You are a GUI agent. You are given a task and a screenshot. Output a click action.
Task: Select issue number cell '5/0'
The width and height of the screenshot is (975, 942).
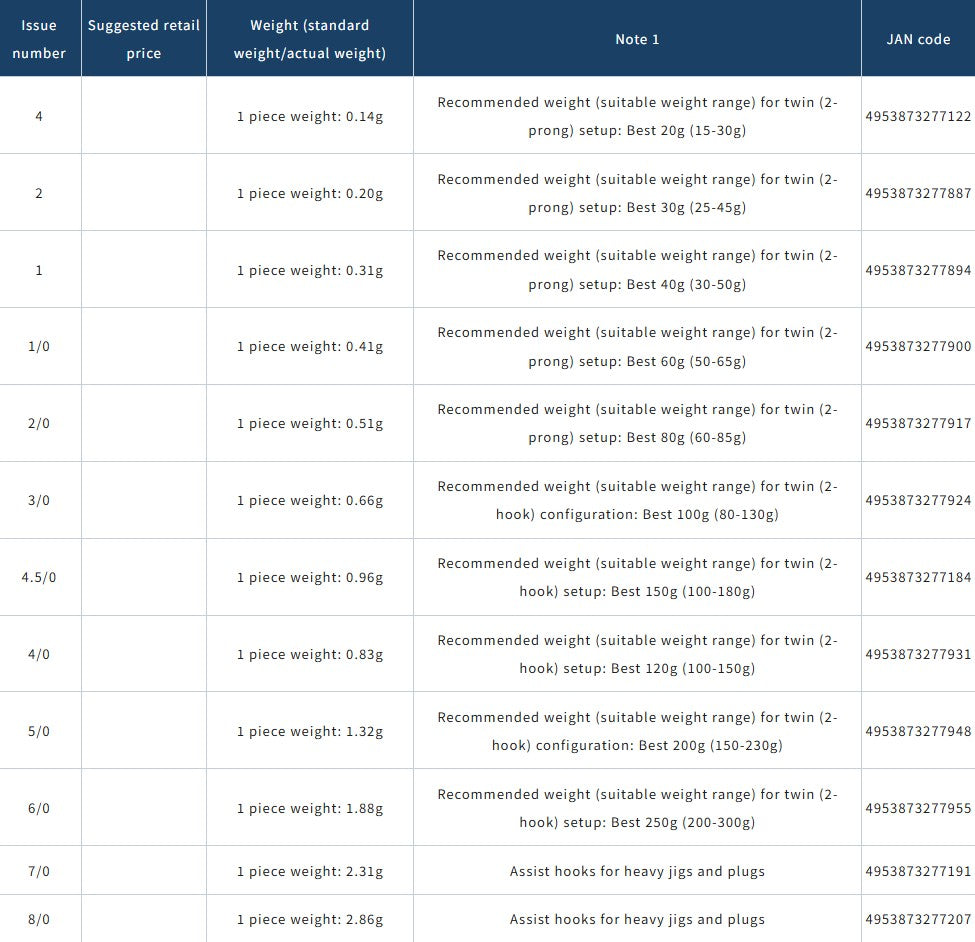coord(39,732)
